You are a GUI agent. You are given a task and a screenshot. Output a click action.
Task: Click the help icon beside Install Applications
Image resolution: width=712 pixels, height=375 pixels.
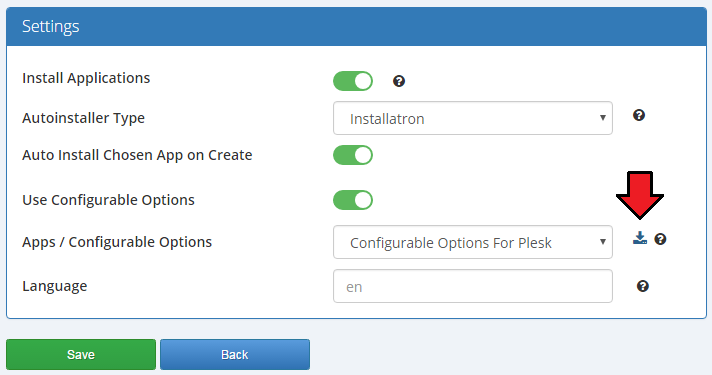(x=399, y=81)
